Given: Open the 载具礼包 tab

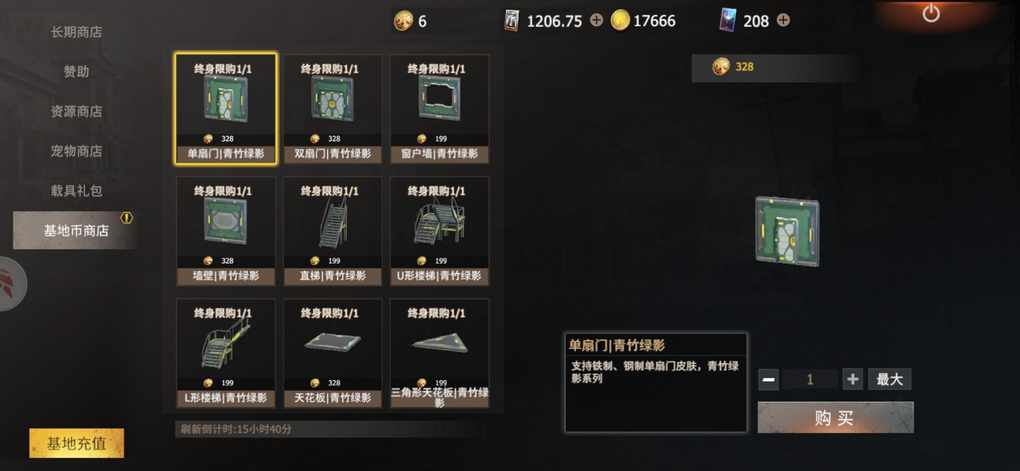Looking at the screenshot, I should pyautogui.click(x=76, y=191).
